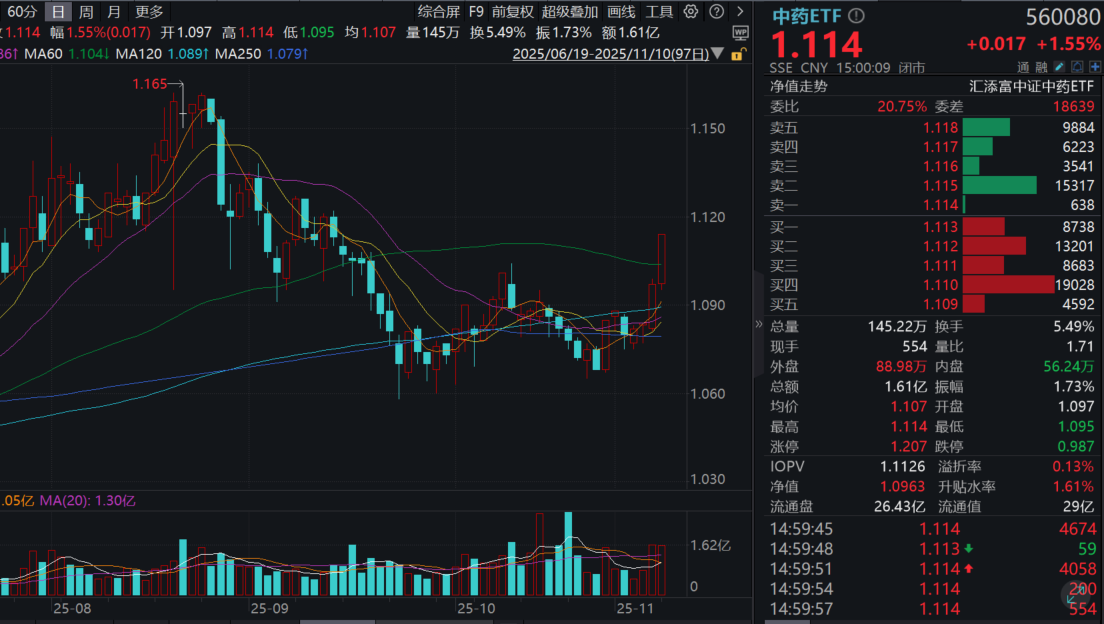The width and height of the screenshot is (1104, 624).
Task: Click the 1.165 high price marker
Action: pos(150,84)
